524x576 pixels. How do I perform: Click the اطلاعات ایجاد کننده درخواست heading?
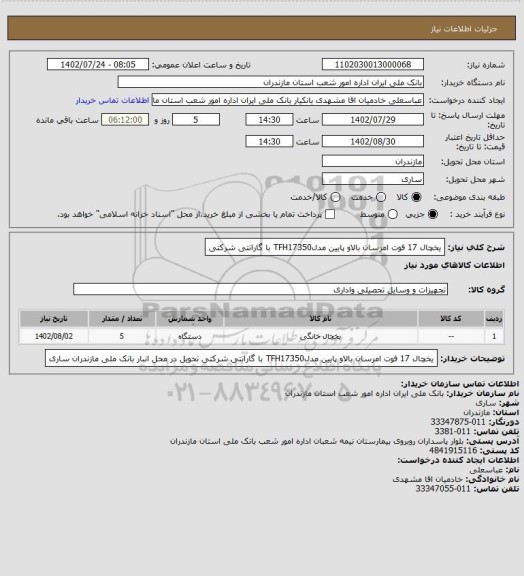458,460
